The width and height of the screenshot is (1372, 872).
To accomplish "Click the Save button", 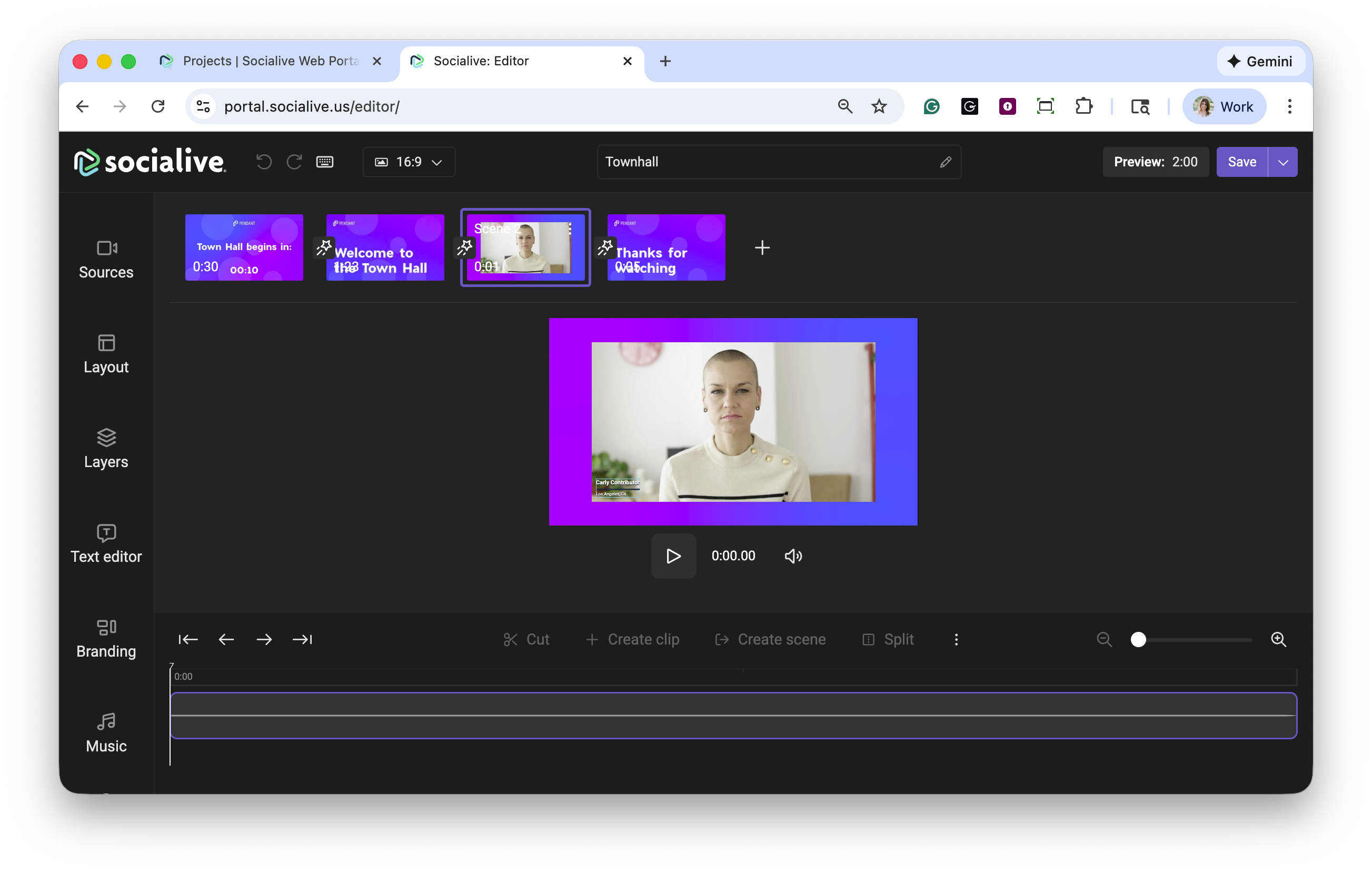I will pyautogui.click(x=1241, y=162).
